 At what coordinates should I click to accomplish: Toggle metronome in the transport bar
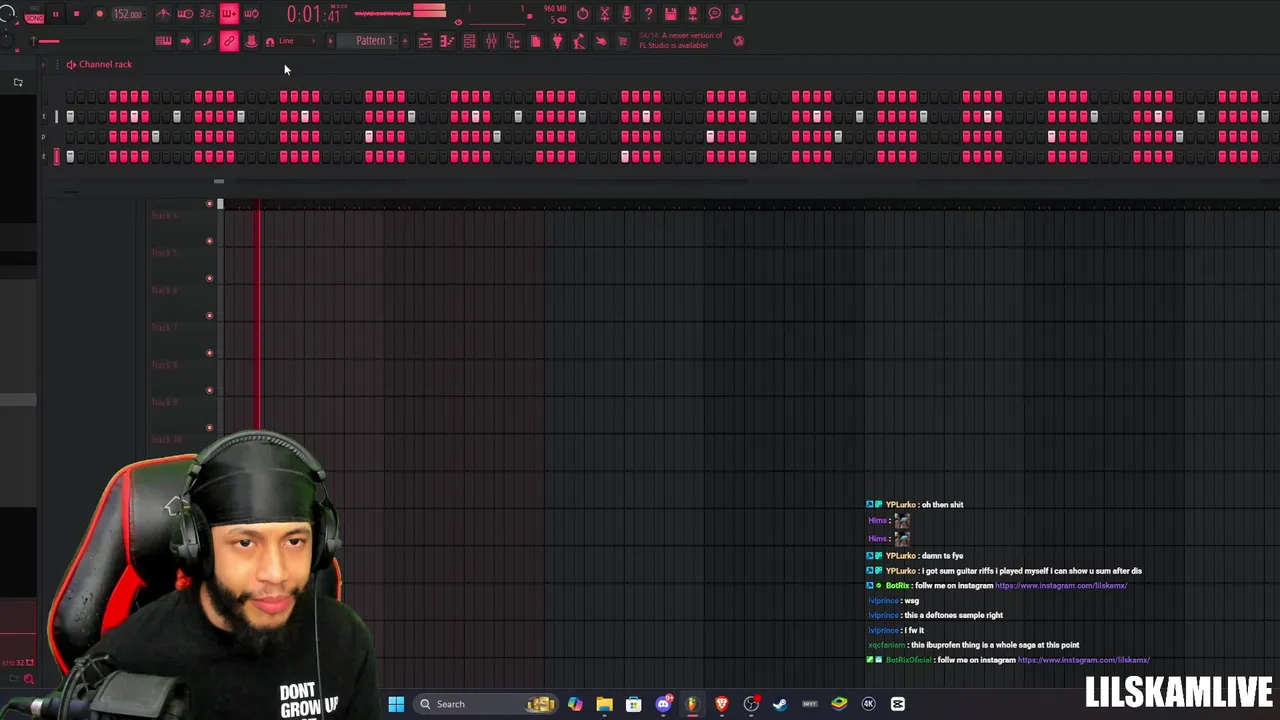pos(163,14)
